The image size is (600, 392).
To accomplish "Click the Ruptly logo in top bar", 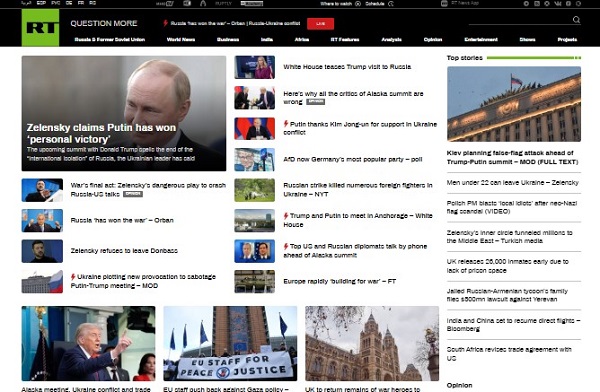I will coord(223,3).
